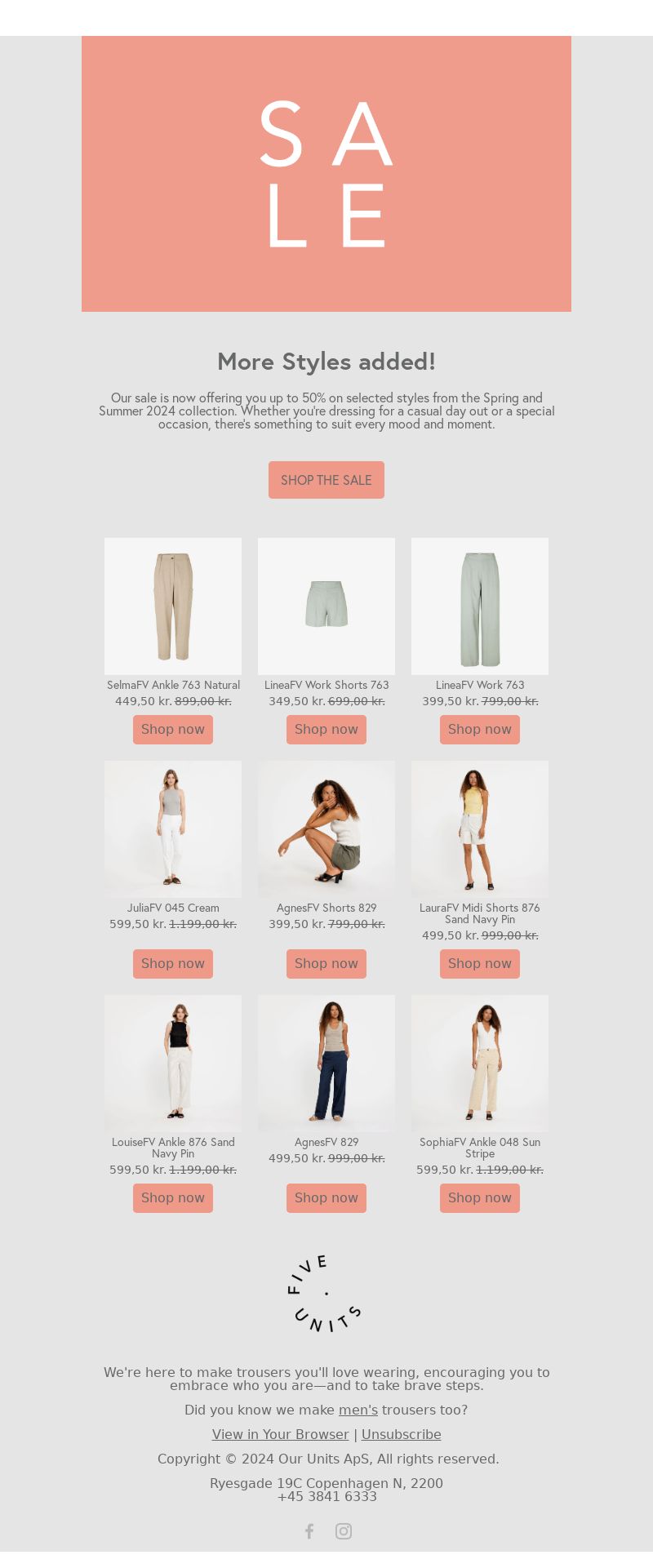Screen dimensions: 653x1568
Task: View the LineaFV Work 763 trousers image
Action: (x=480, y=606)
